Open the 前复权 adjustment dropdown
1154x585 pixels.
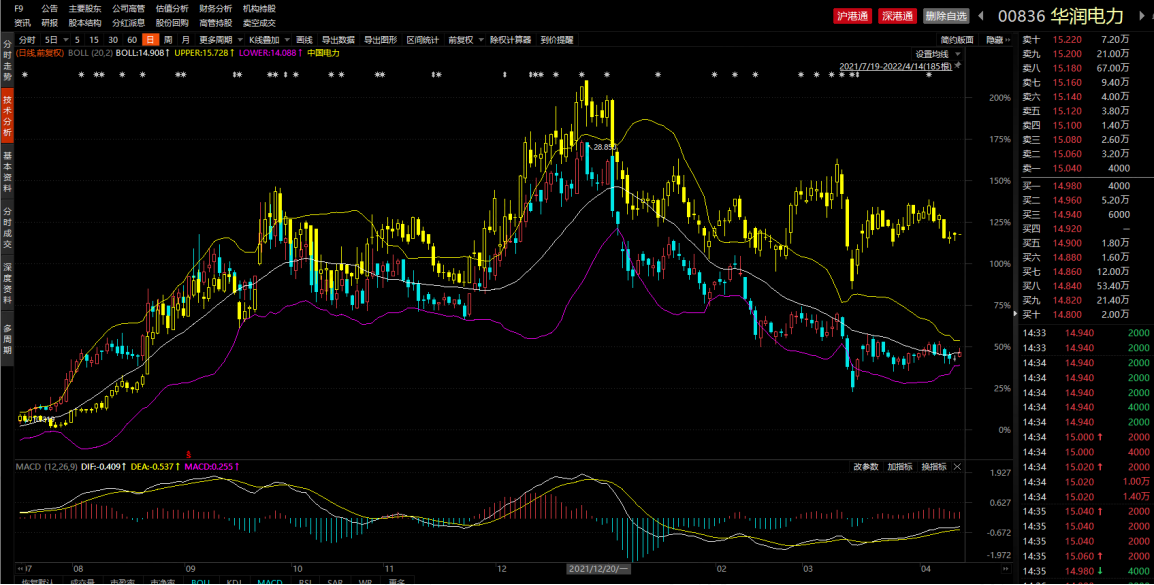tap(464, 40)
